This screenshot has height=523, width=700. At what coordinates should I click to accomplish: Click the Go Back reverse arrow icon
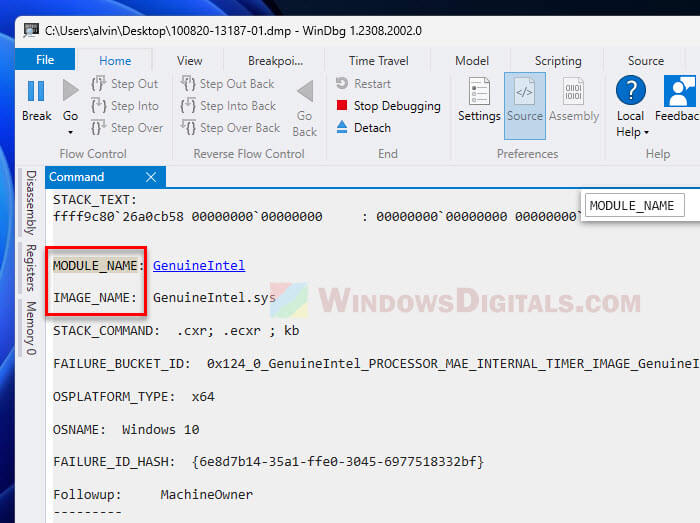coord(305,91)
